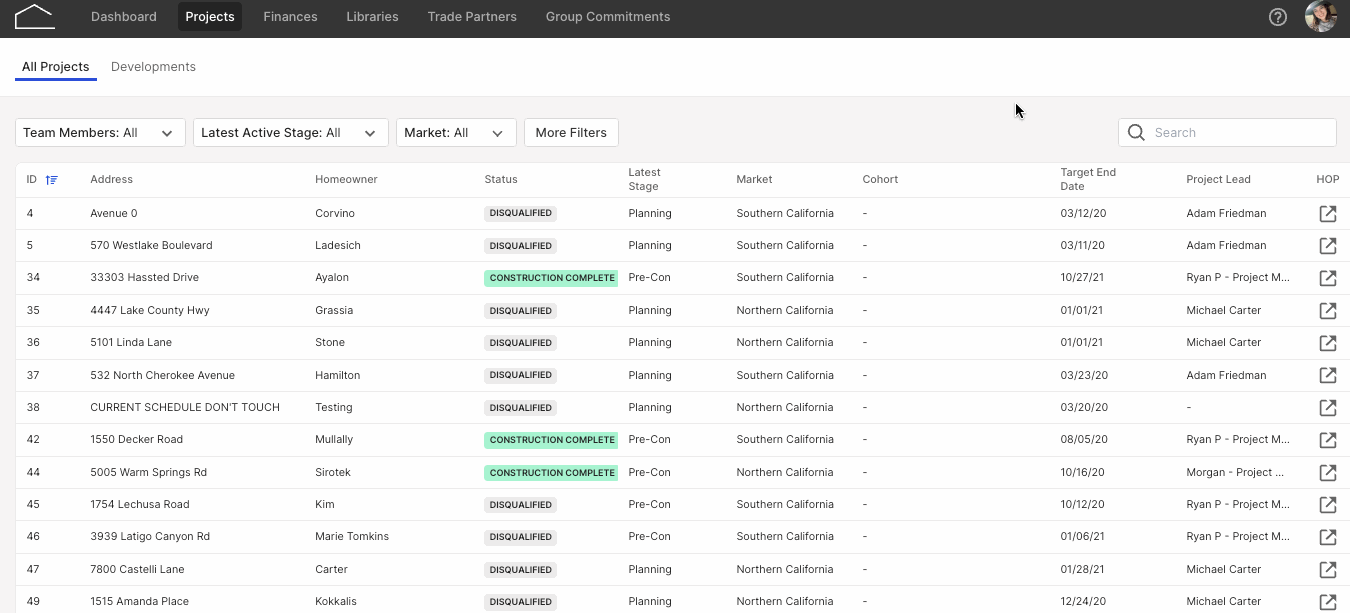Open HOP link for 5101 Linda Lane
The width and height of the screenshot is (1350, 613).
(x=1328, y=343)
